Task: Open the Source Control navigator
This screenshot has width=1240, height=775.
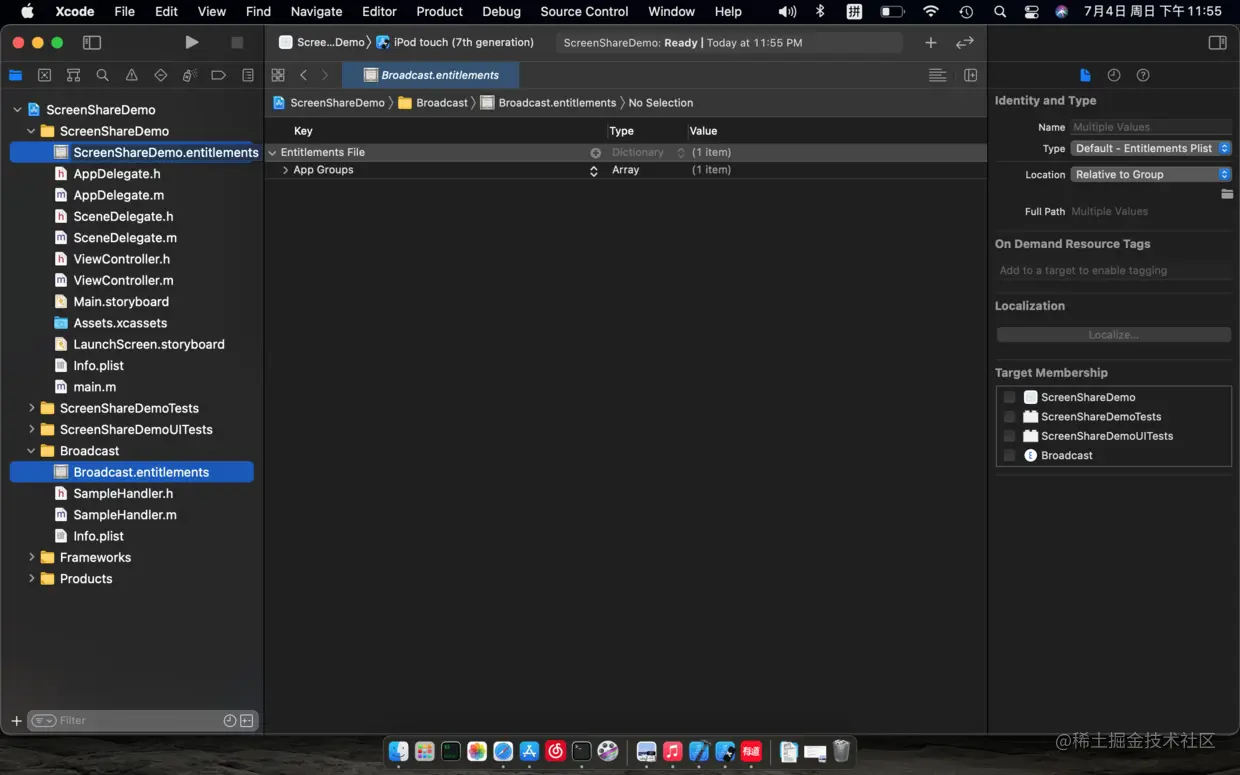Action: [44, 76]
